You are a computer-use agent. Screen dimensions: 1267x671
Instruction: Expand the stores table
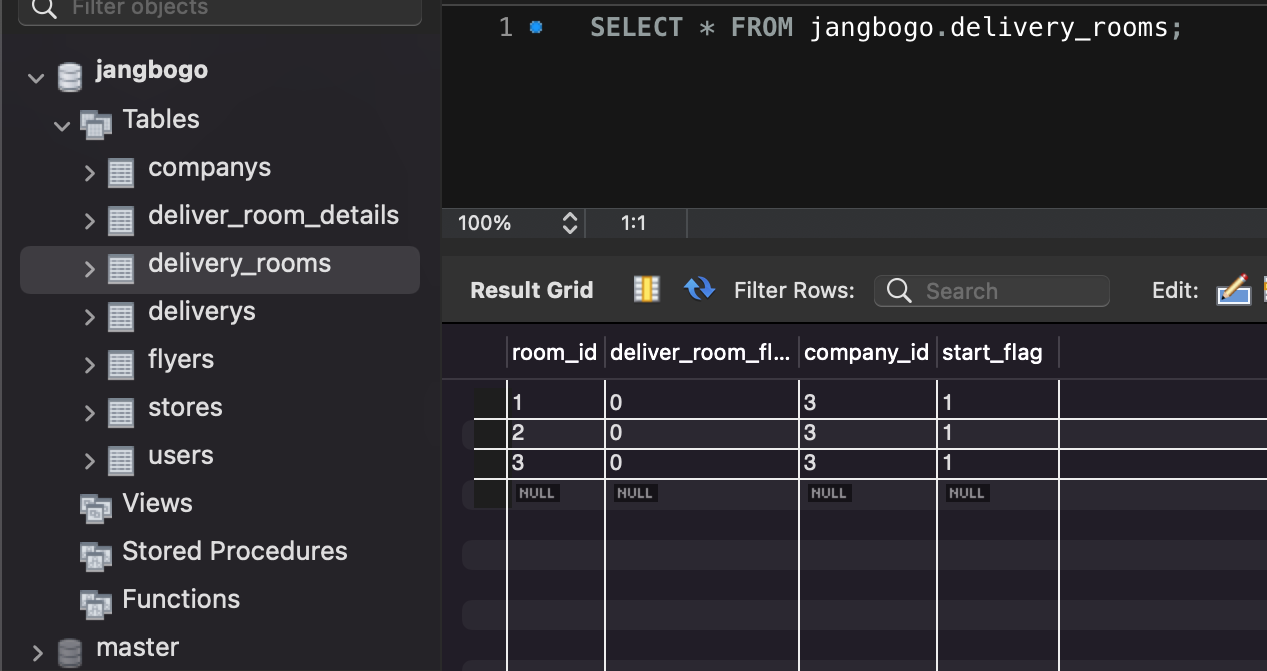90,413
